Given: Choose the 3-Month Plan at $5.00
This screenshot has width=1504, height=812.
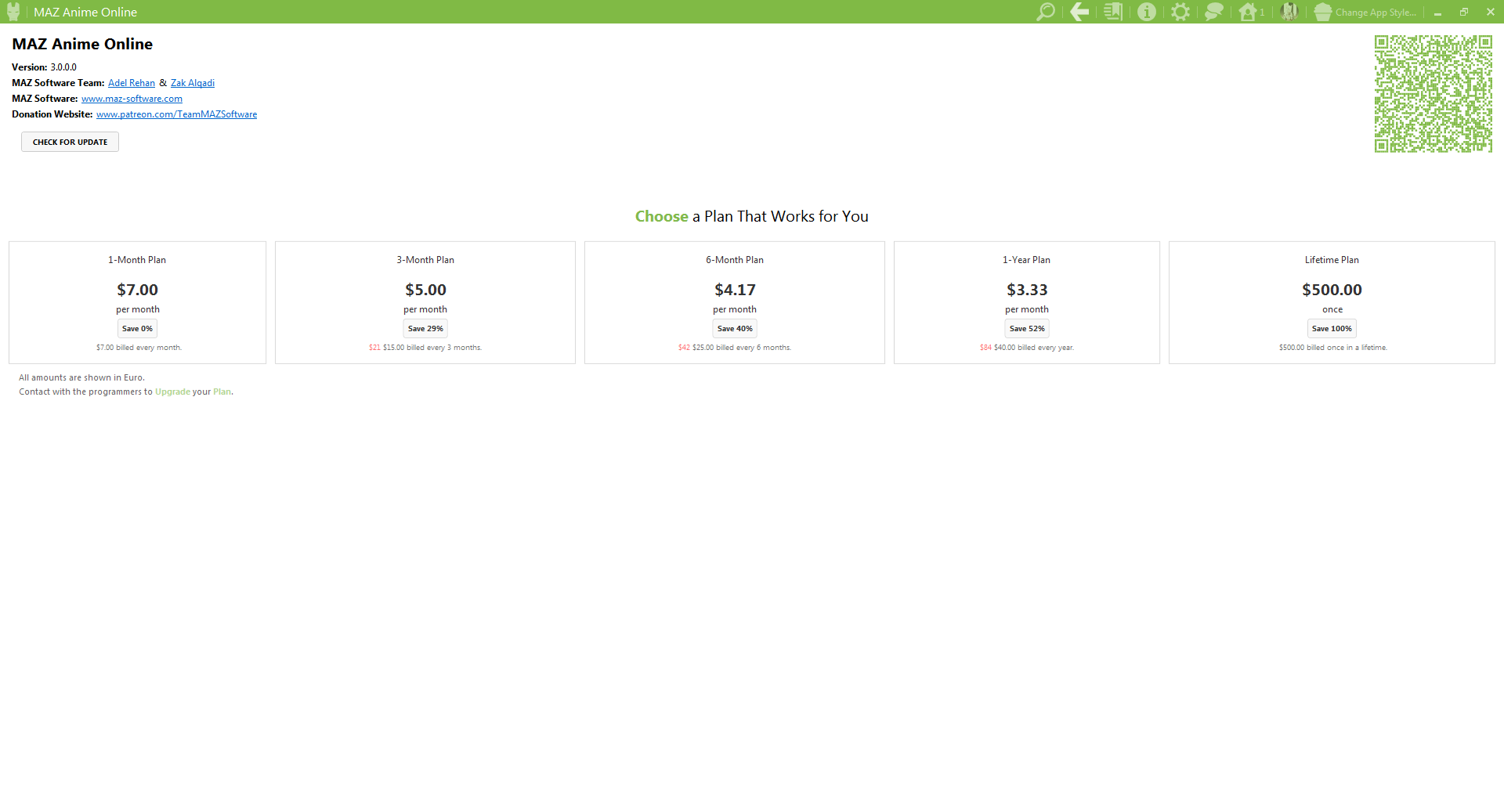Looking at the screenshot, I should point(425,290).
